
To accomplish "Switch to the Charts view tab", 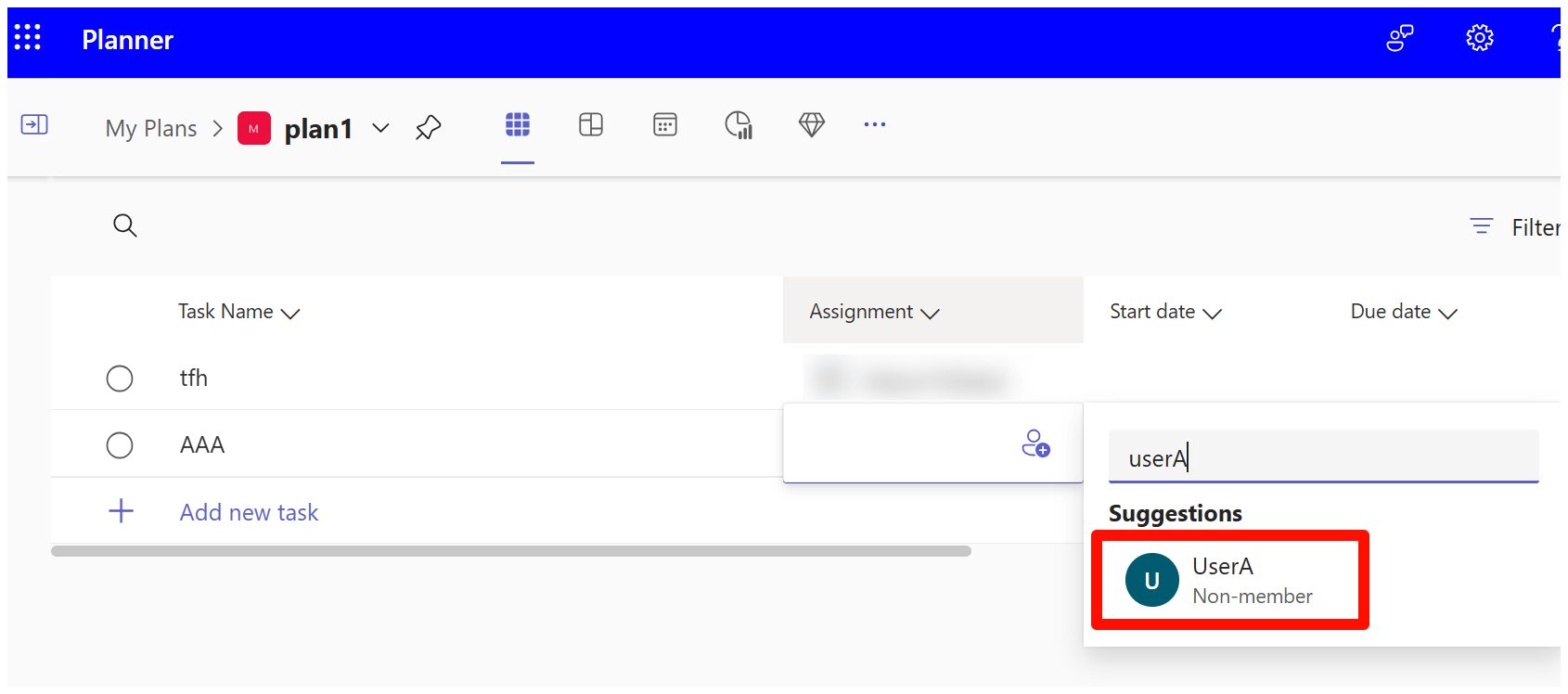I will click(739, 124).
